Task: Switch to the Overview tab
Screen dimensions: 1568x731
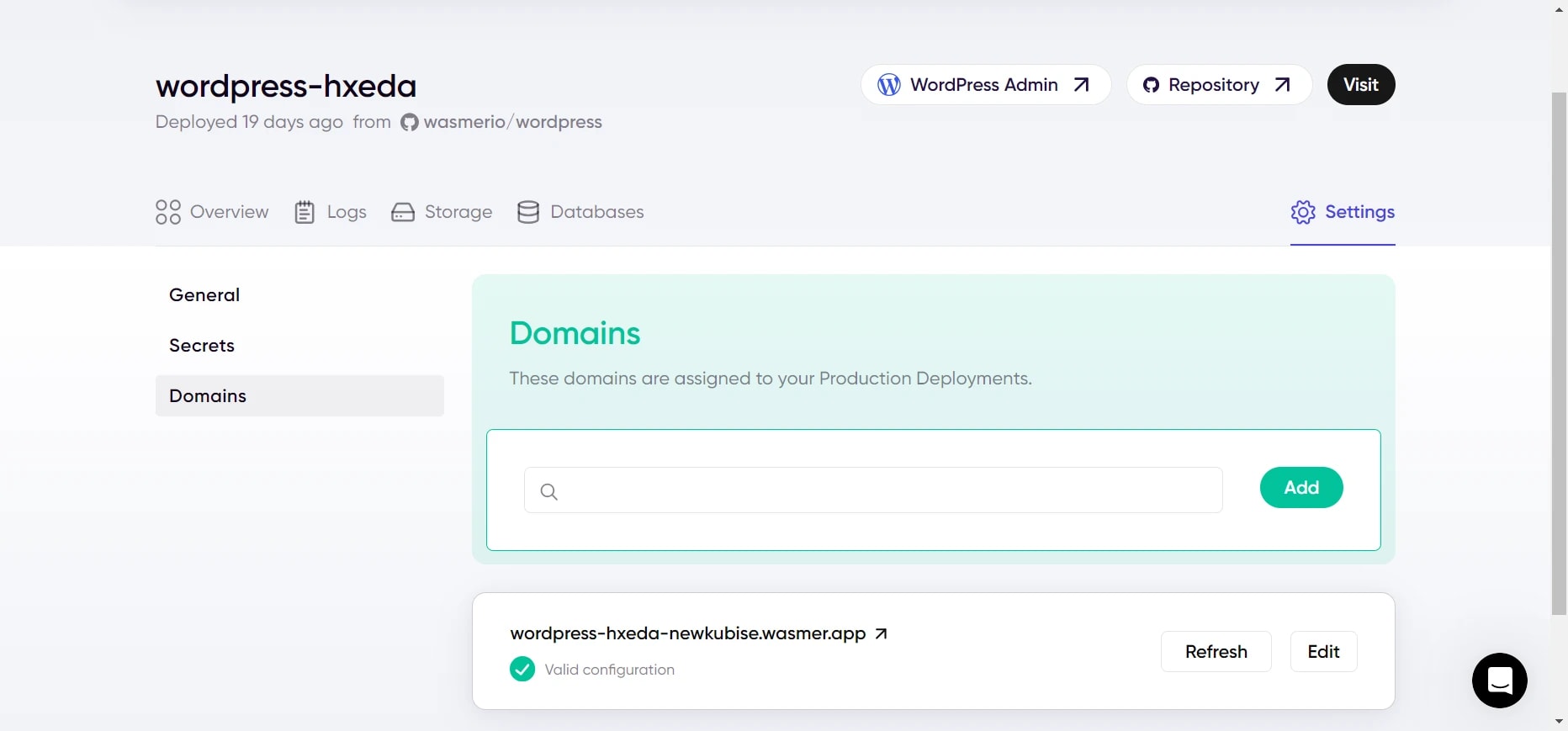Action: point(212,212)
